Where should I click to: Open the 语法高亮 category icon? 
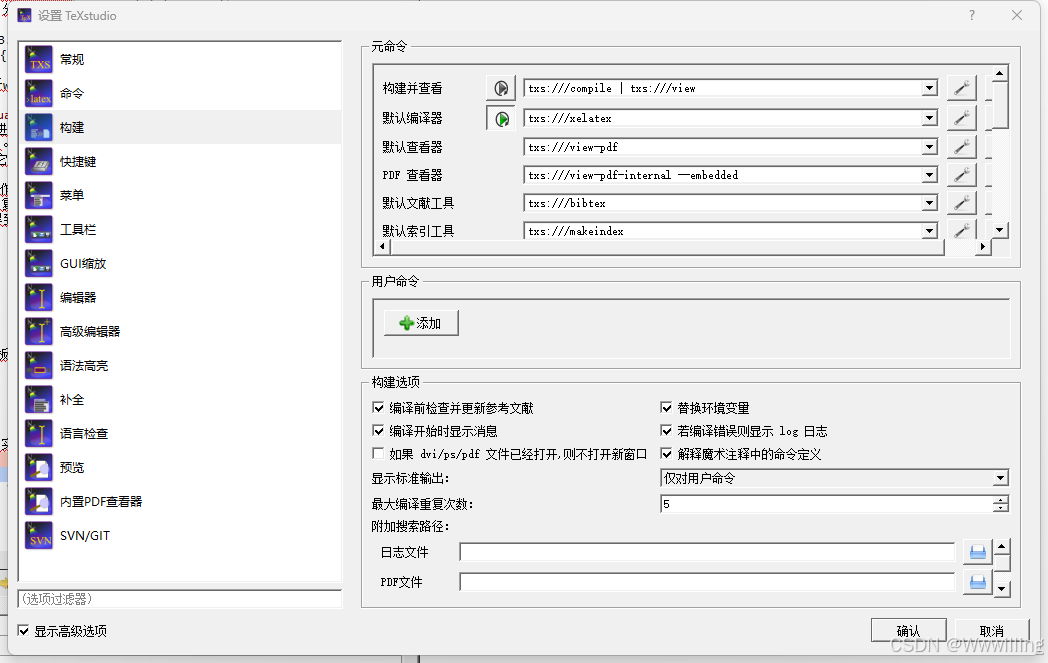click(39, 366)
